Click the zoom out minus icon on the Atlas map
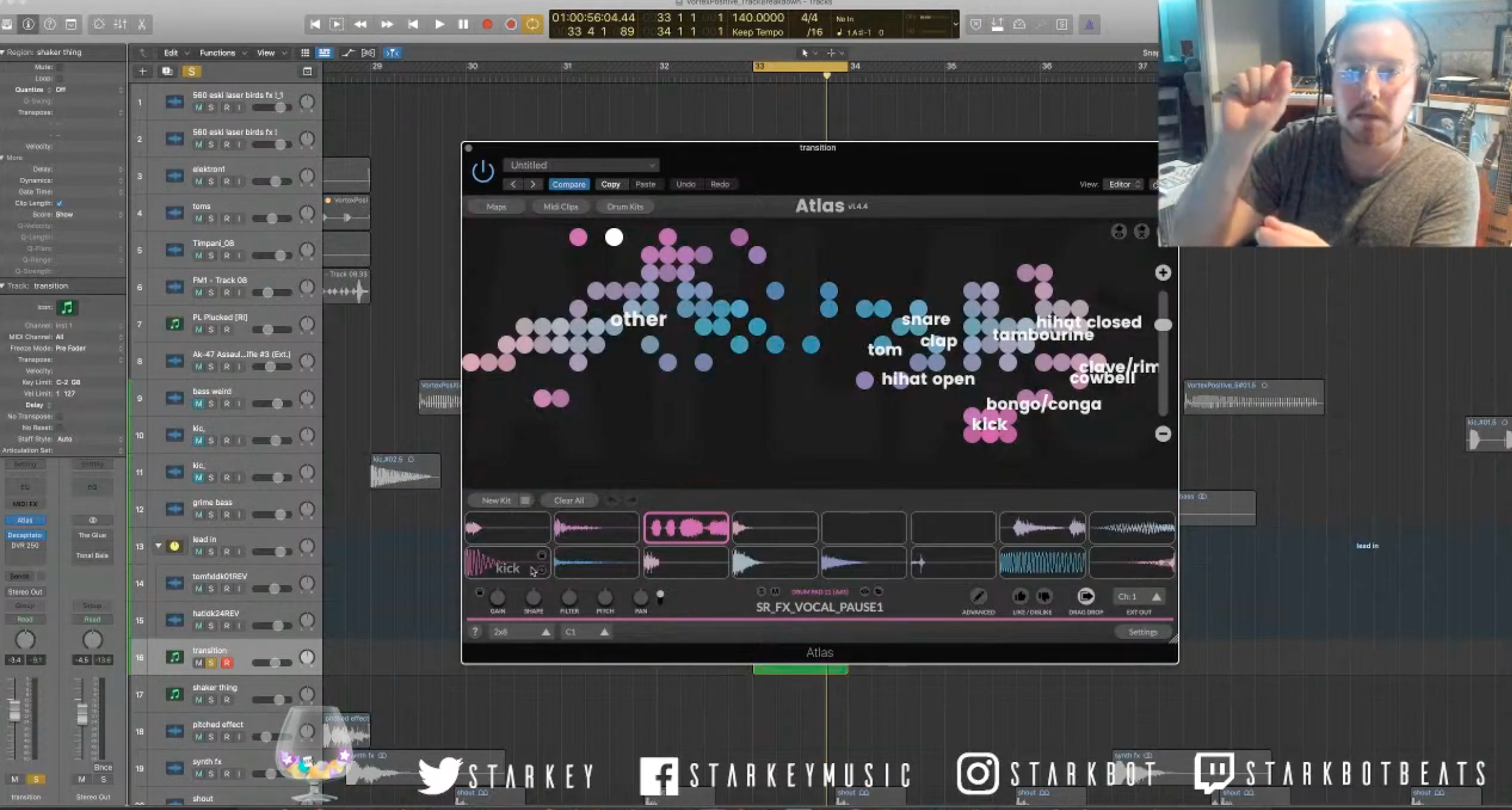This screenshot has width=1512, height=810. click(x=1162, y=434)
